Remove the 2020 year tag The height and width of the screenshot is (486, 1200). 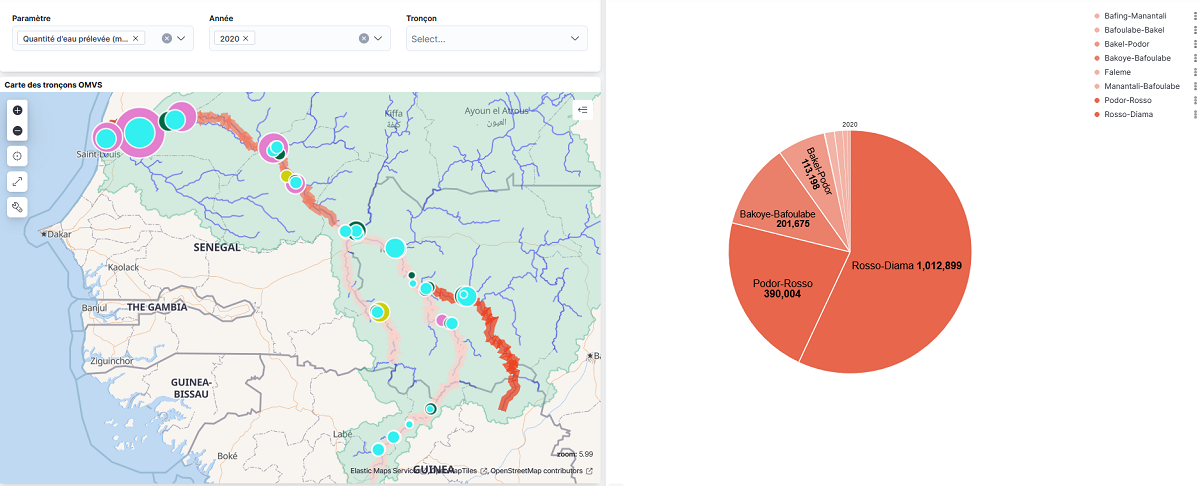(246, 38)
